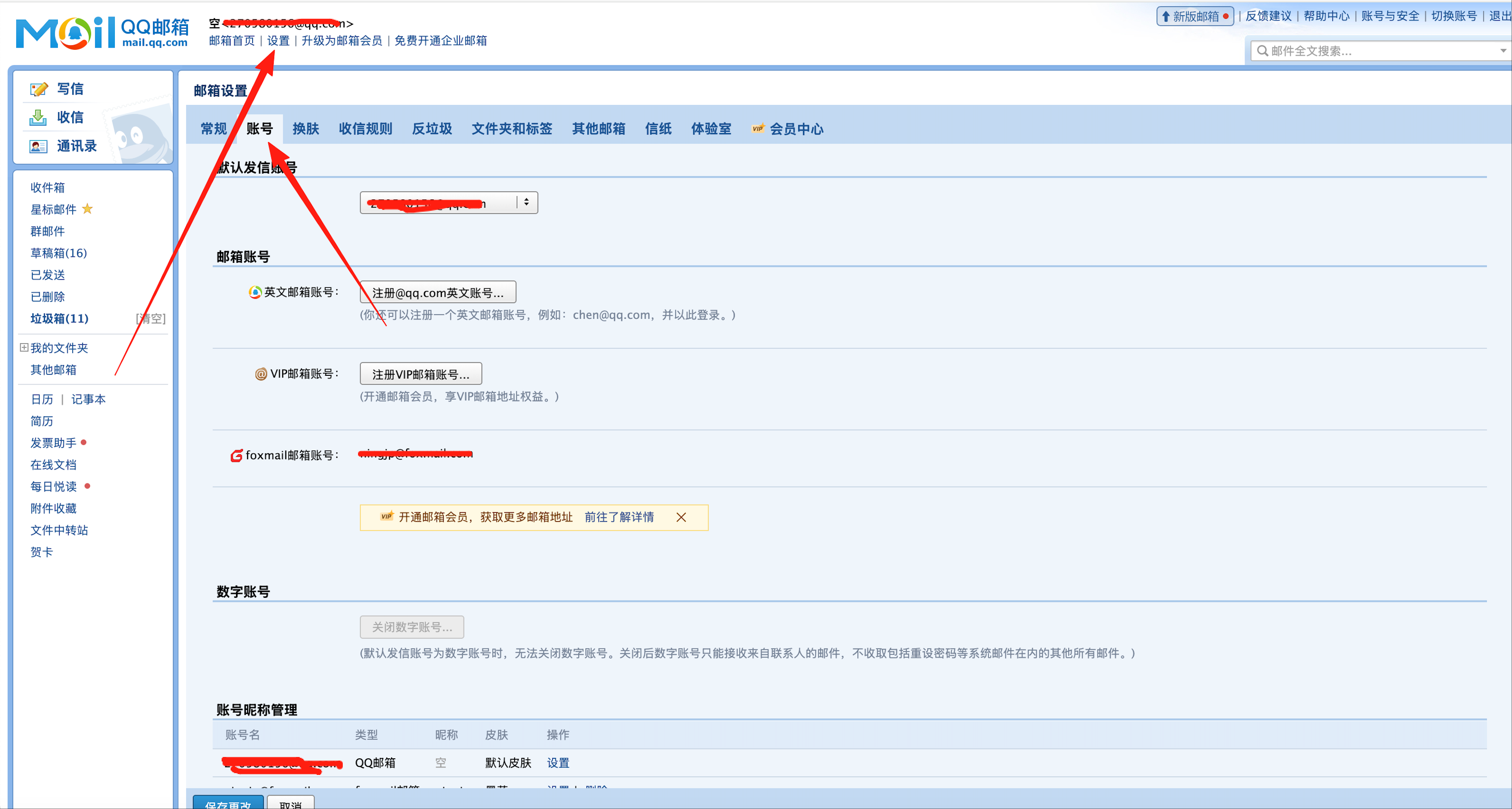Select the 账号 tab
Image resolution: width=1512 pixels, height=809 pixels.
coord(259,128)
